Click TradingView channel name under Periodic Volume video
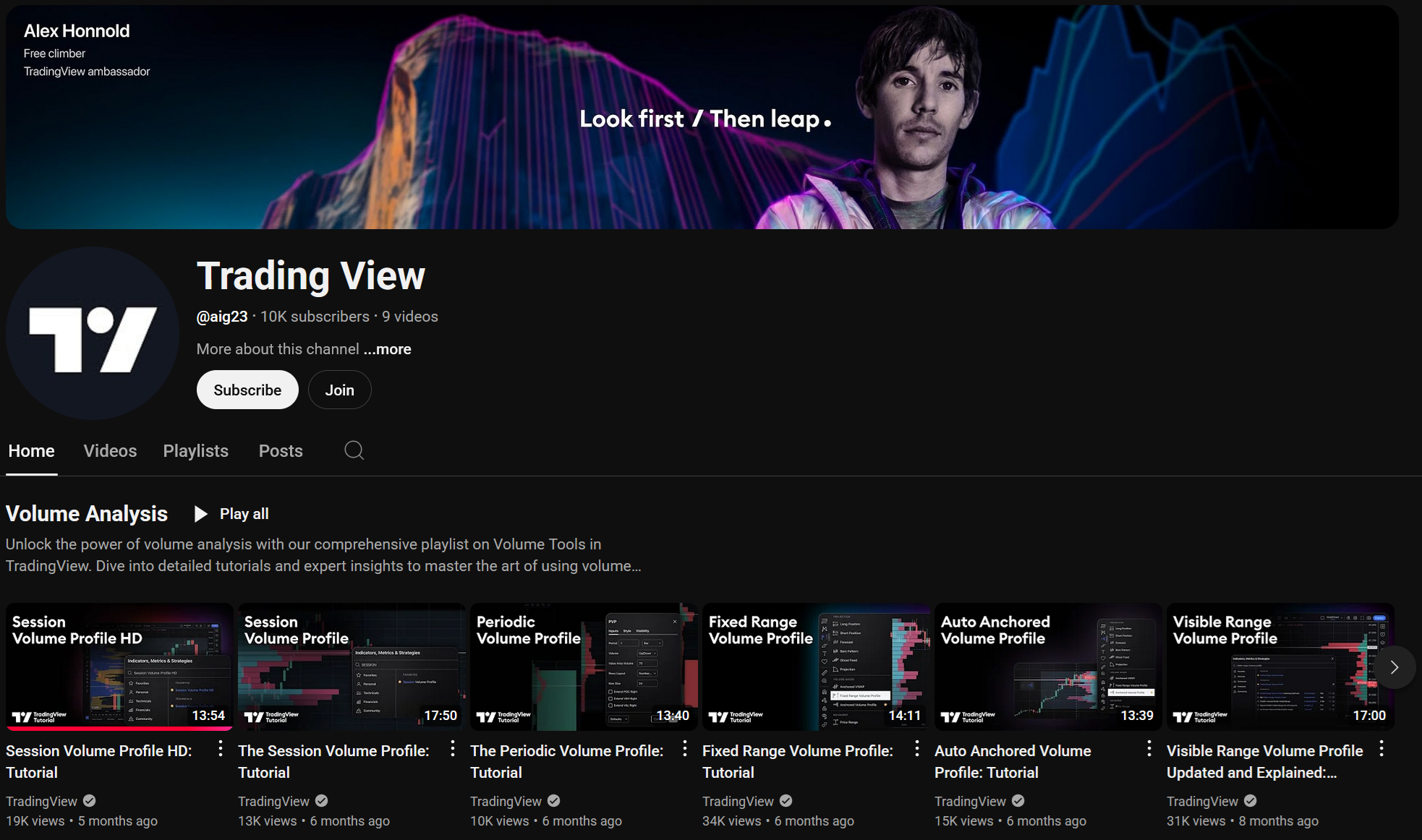Image resolution: width=1422 pixels, height=840 pixels. tap(506, 801)
